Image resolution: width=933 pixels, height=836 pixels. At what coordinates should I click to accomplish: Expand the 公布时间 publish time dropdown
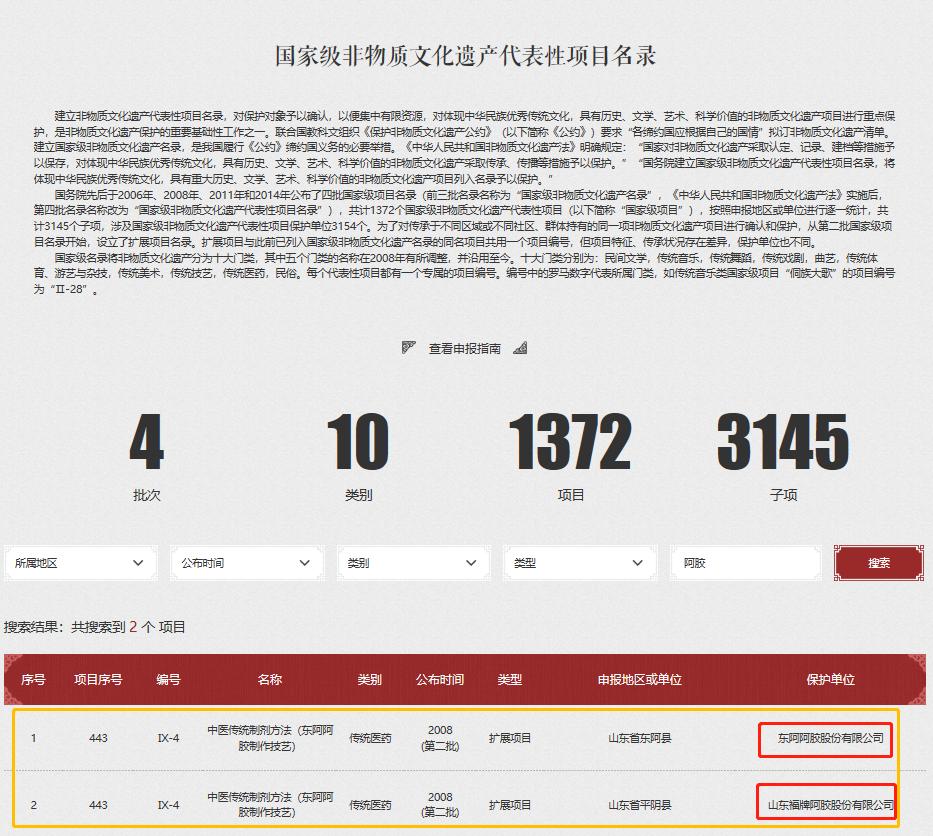click(x=246, y=563)
